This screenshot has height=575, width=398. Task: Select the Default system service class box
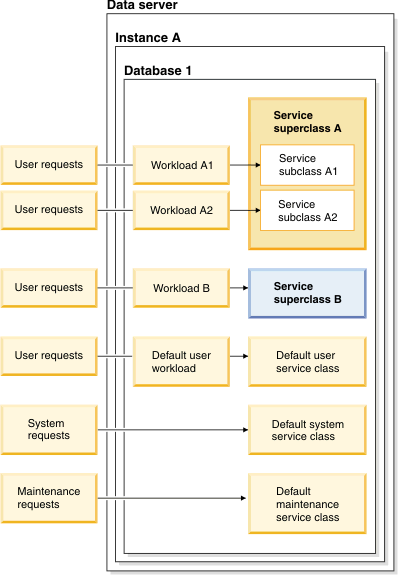click(307, 430)
